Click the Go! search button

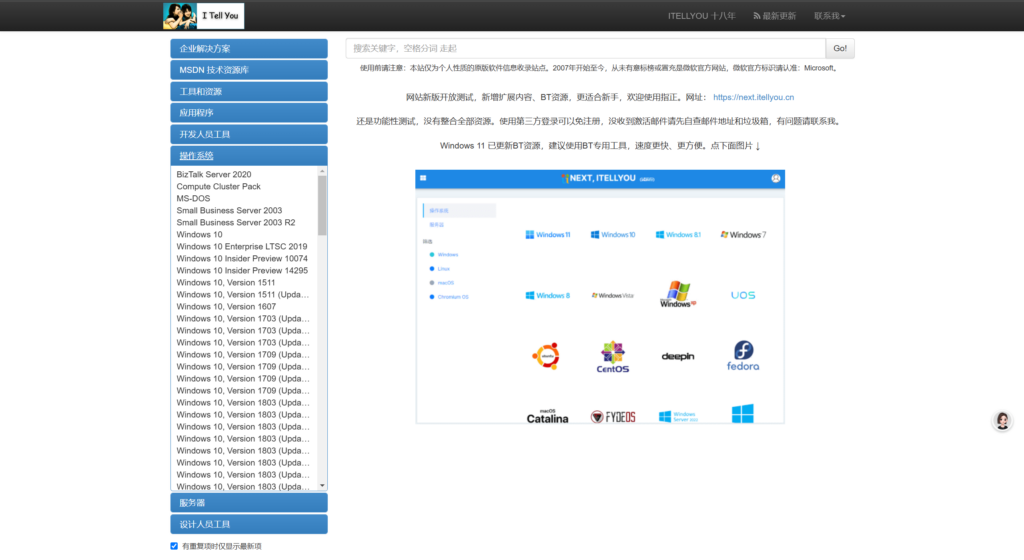point(840,48)
